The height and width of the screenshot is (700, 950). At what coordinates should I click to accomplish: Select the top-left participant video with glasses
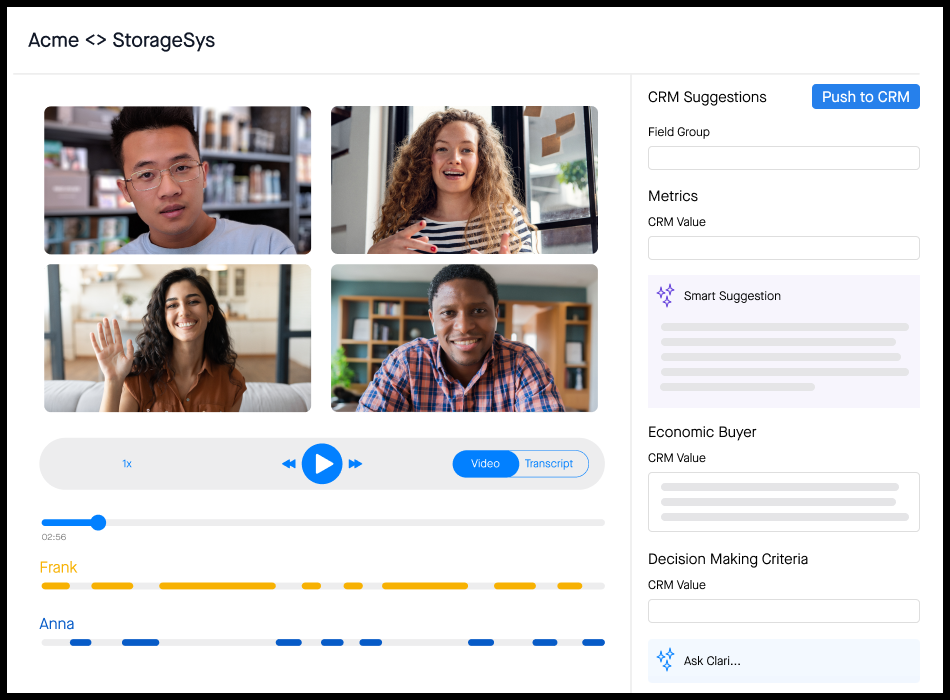[177, 180]
